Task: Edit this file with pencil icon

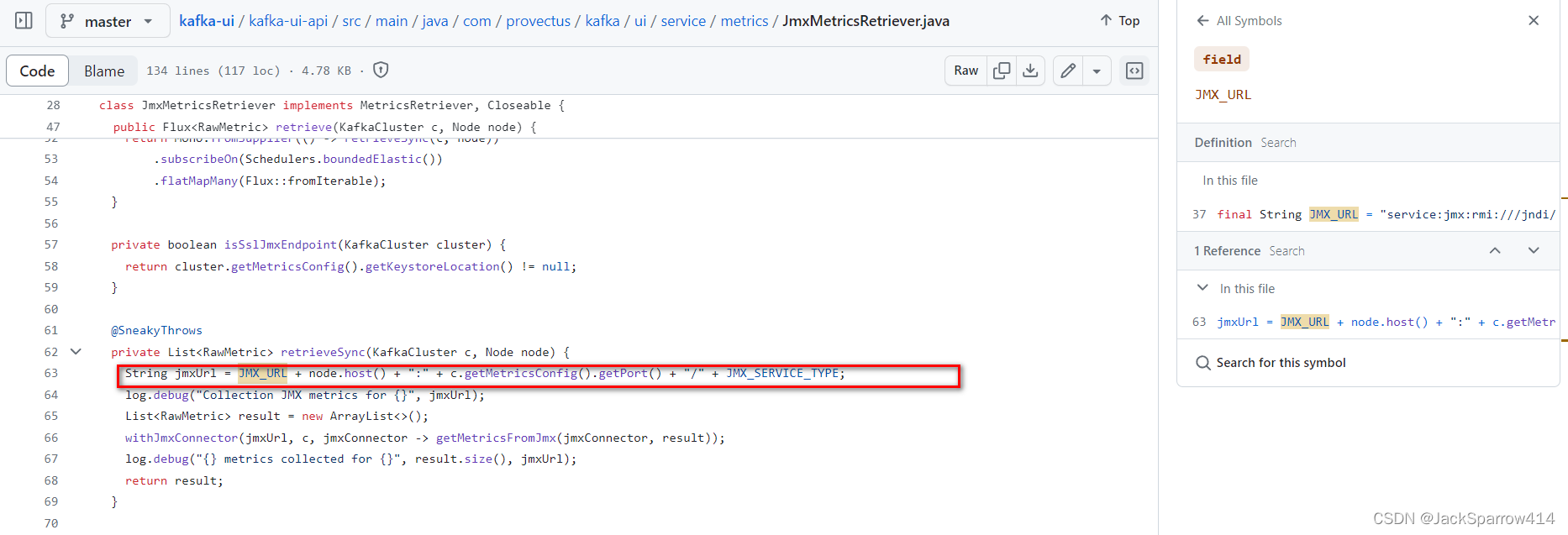Action: [1068, 71]
